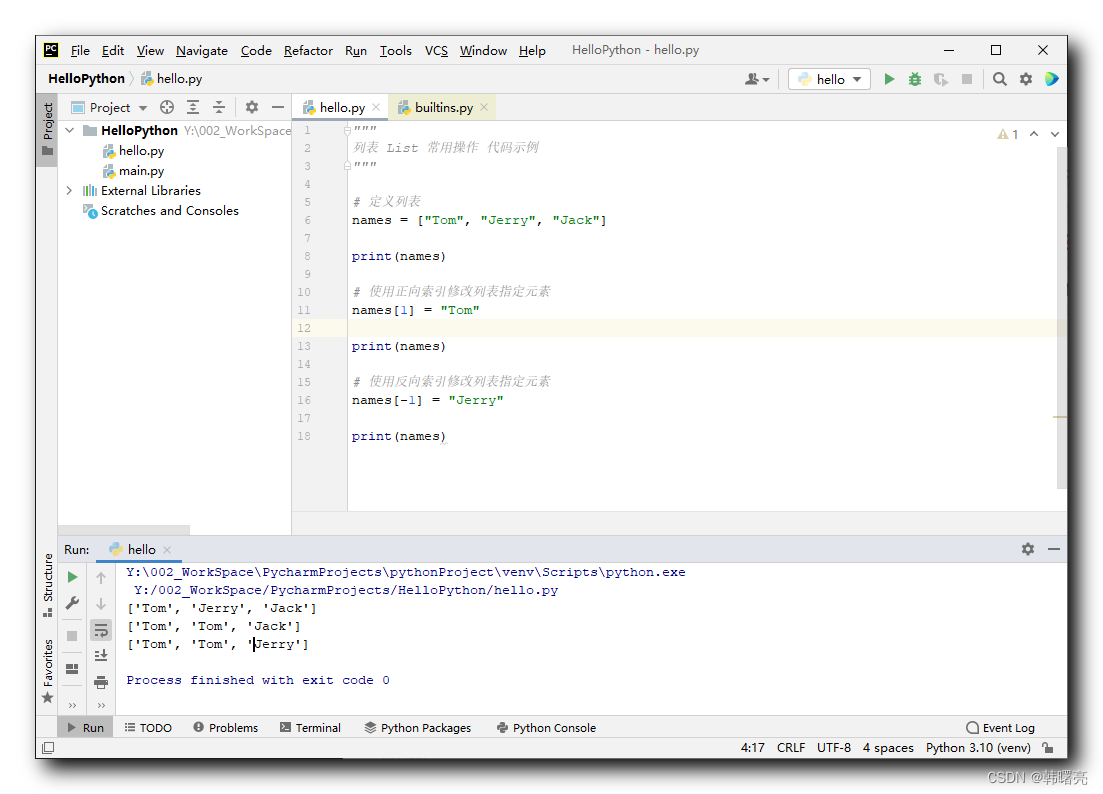
Task: Hide the Project panel with minus icon
Action: (x=278, y=107)
